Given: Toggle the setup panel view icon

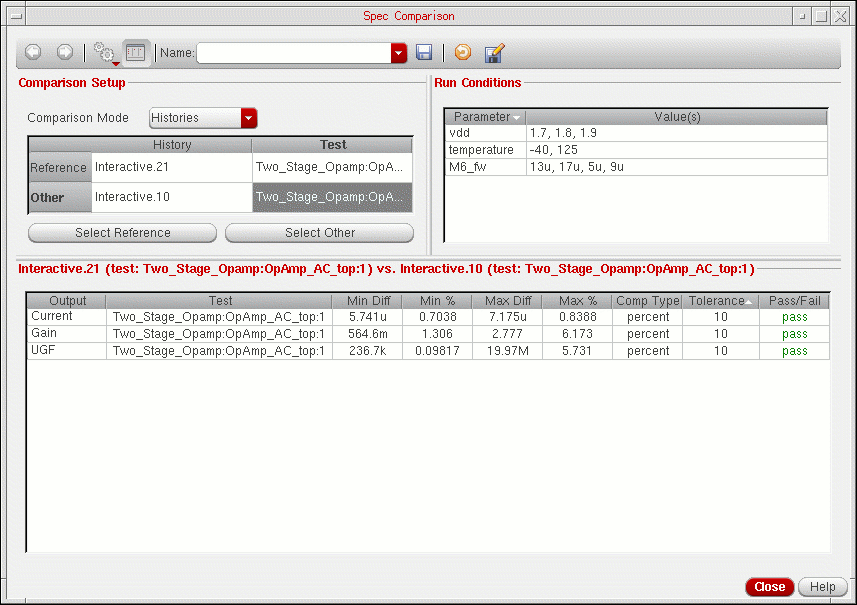Looking at the screenshot, I should pos(136,53).
